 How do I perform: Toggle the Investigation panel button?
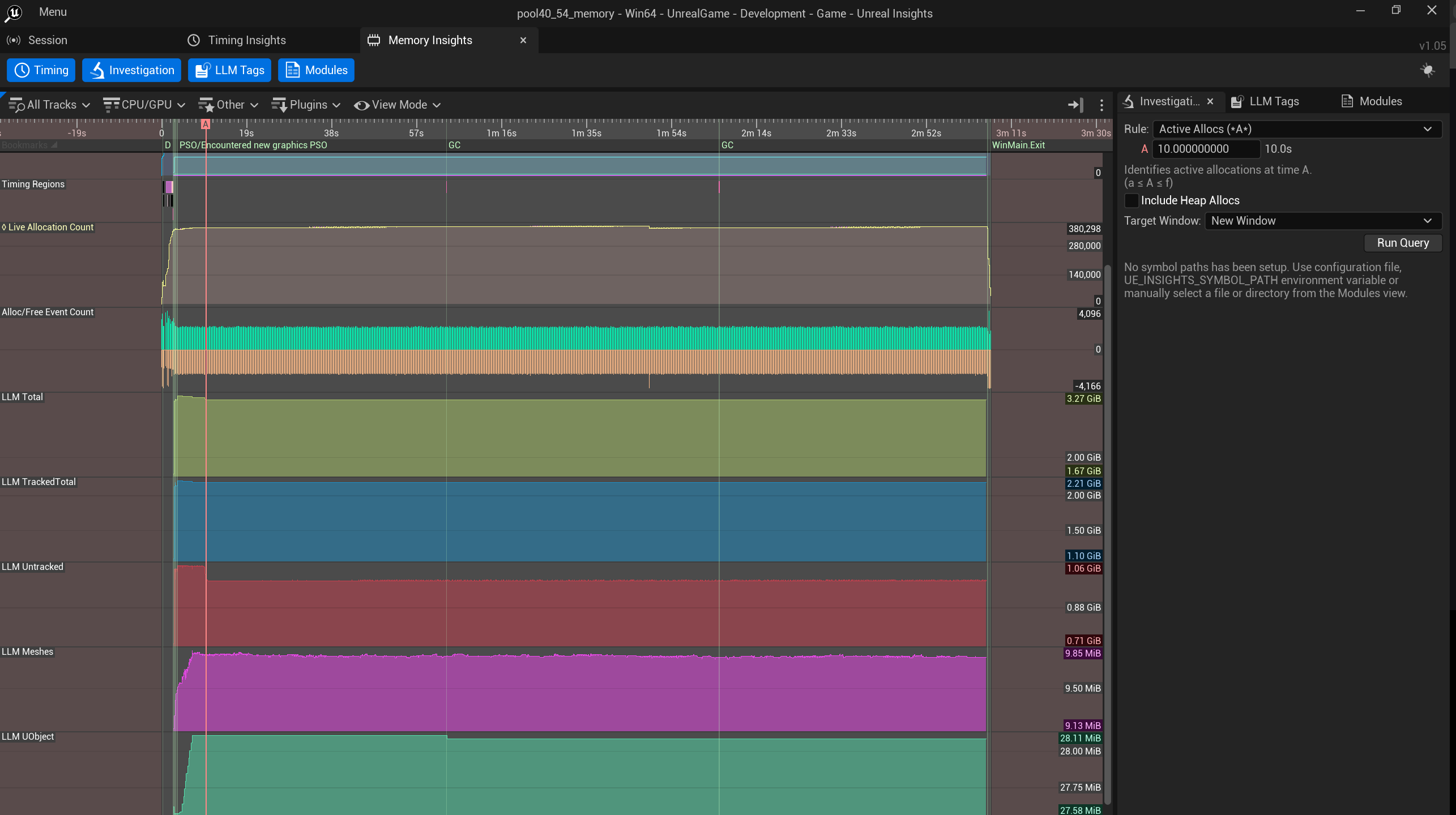click(x=132, y=70)
